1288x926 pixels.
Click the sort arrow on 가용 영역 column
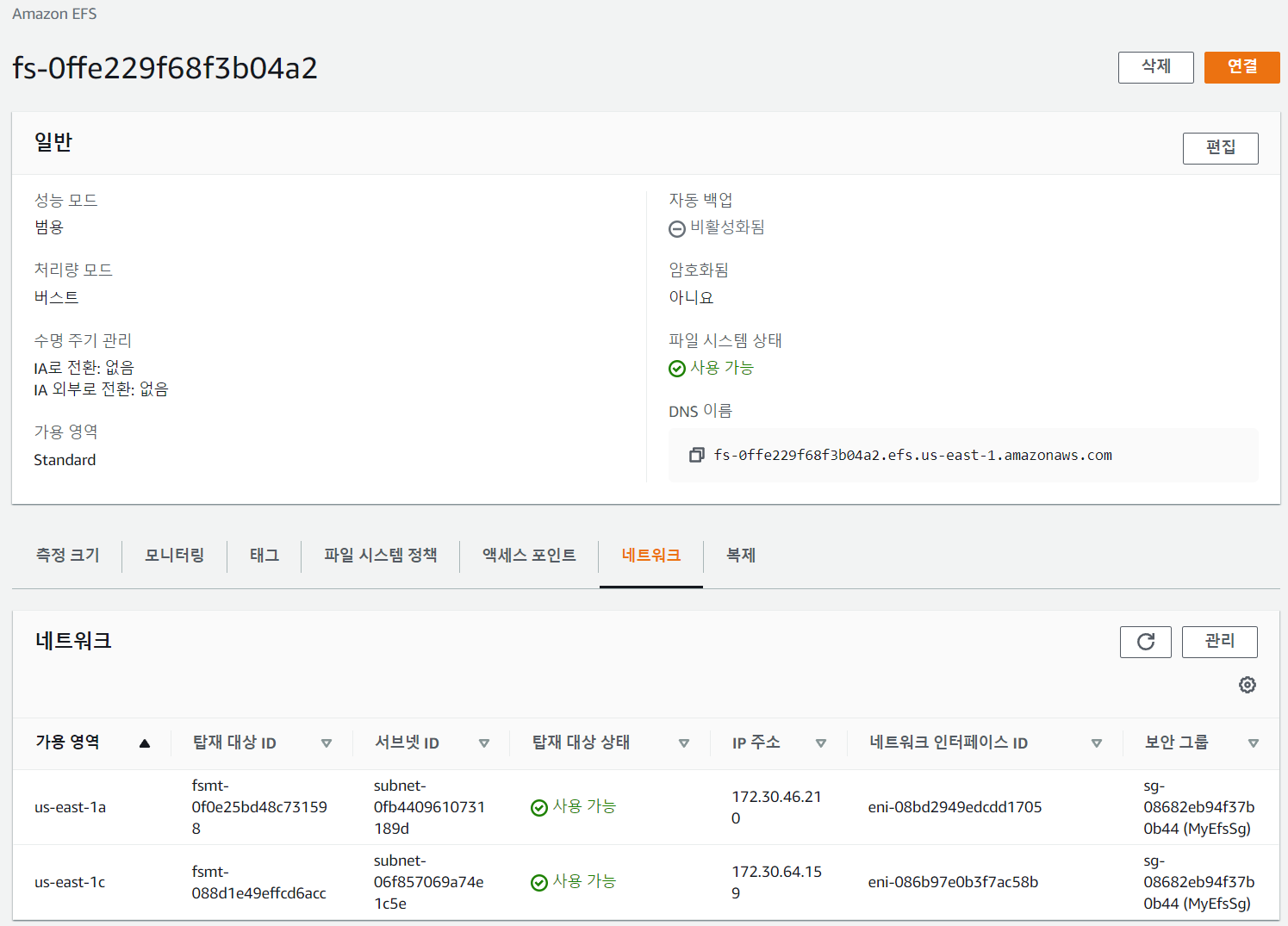pyautogui.click(x=145, y=742)
